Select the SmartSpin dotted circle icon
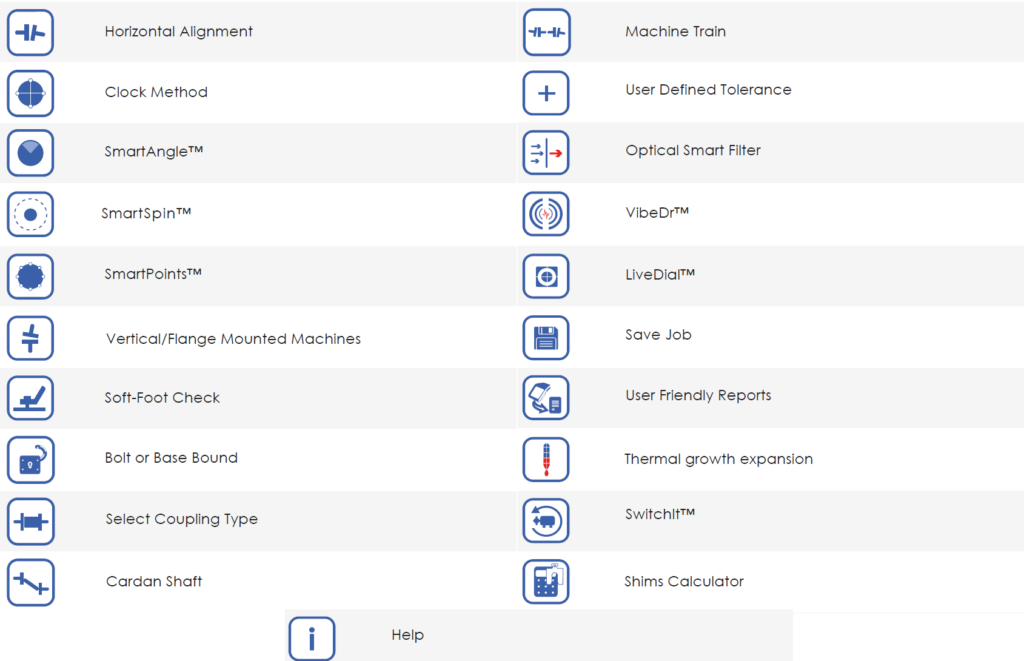This screenshot has height=661, width=1024. [30, 214]
